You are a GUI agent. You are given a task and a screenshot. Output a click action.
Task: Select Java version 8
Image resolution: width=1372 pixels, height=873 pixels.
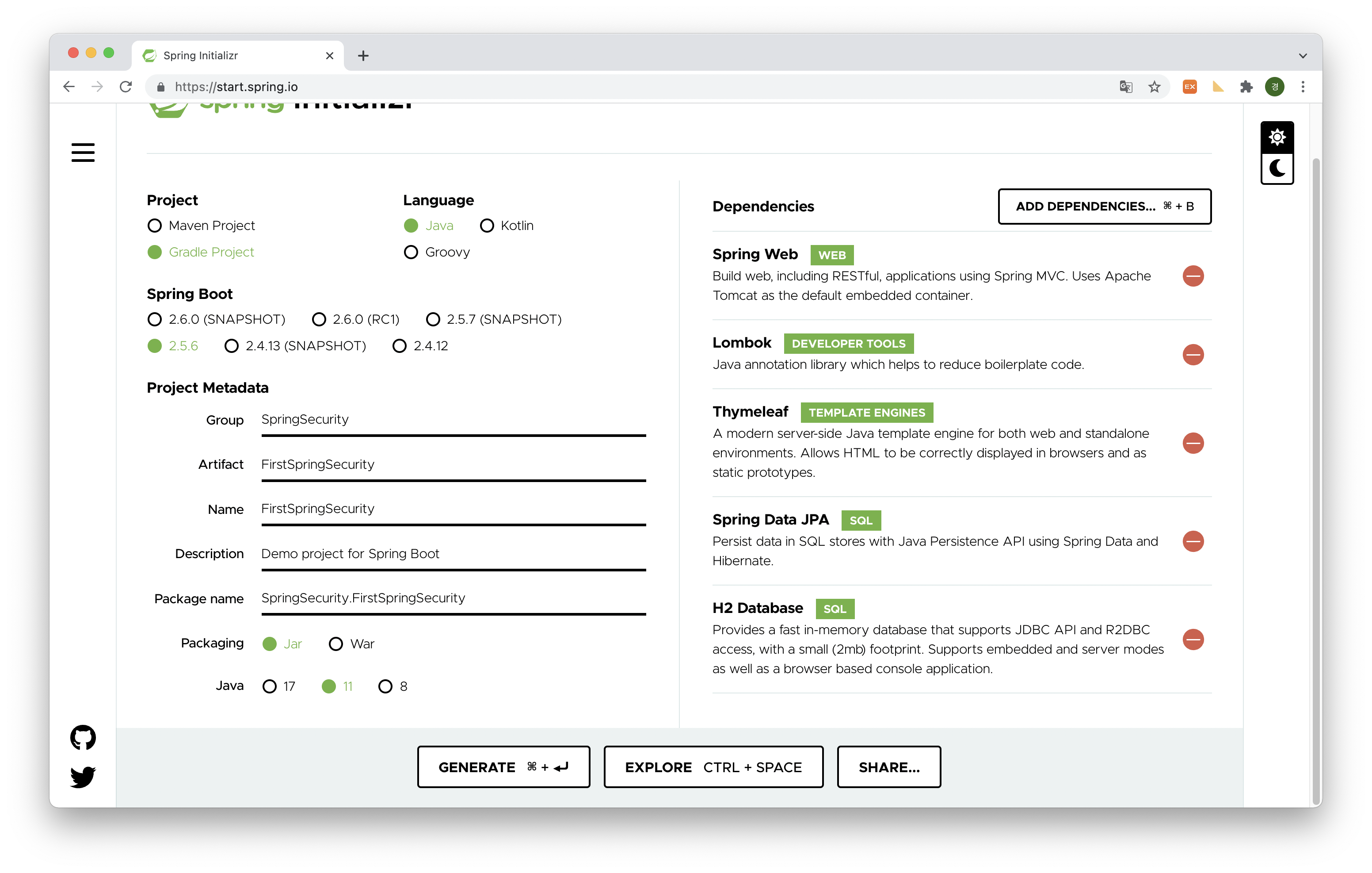point(393,686)
